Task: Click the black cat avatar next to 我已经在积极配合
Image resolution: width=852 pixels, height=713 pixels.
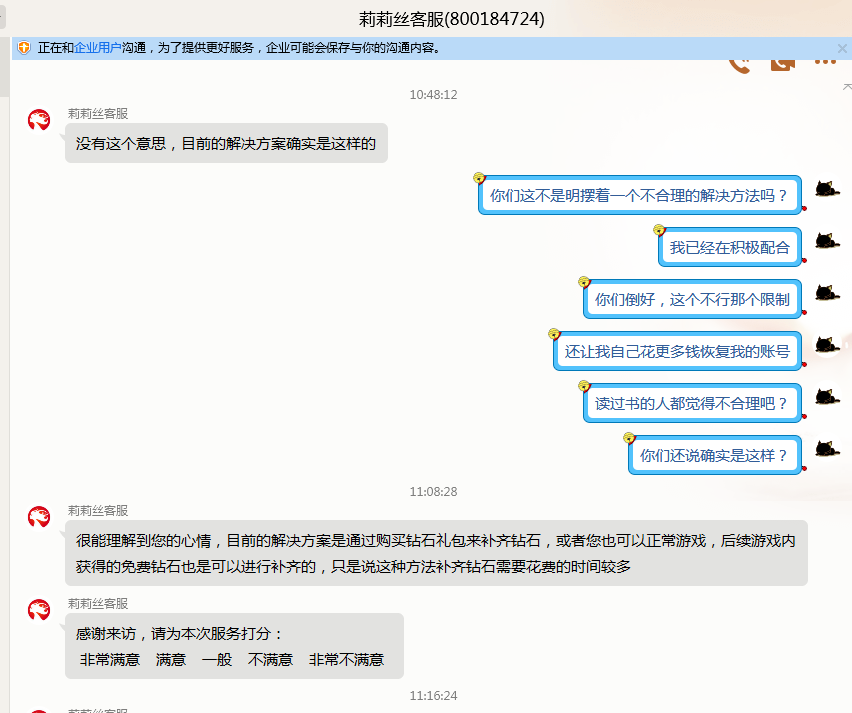Action: click(826, 240)
